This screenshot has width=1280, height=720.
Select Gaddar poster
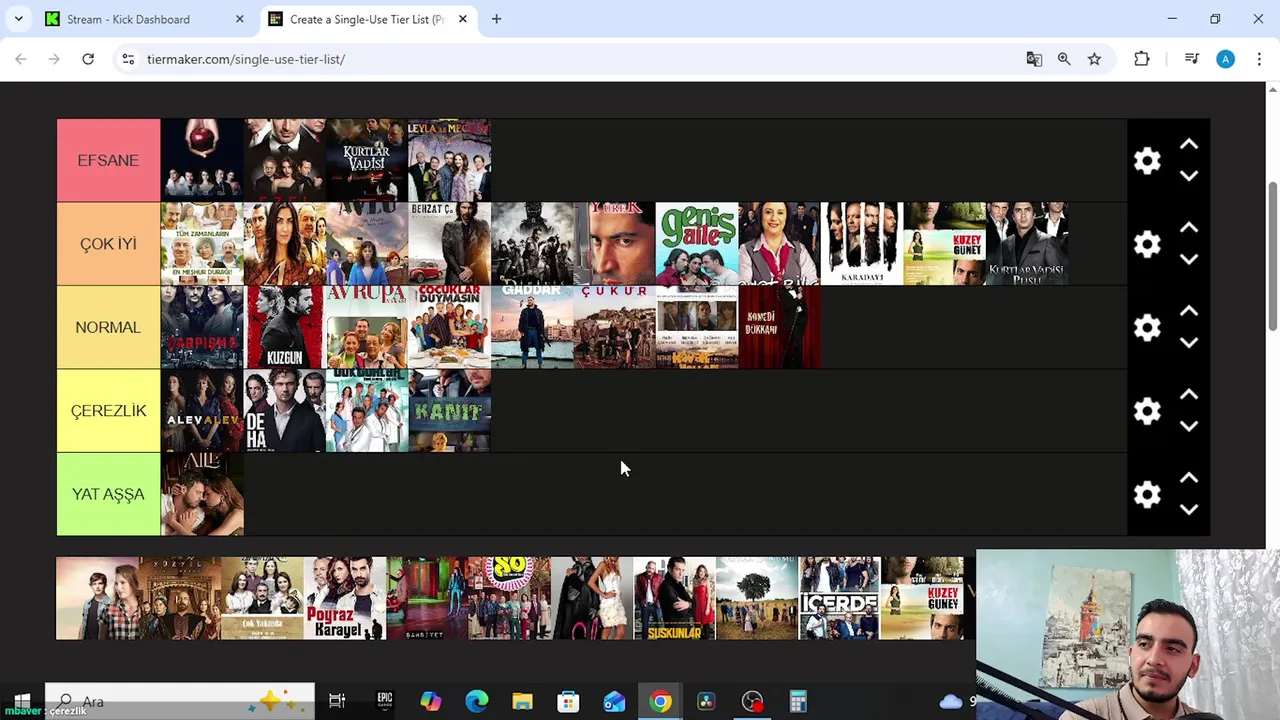[x=532, y=327]
